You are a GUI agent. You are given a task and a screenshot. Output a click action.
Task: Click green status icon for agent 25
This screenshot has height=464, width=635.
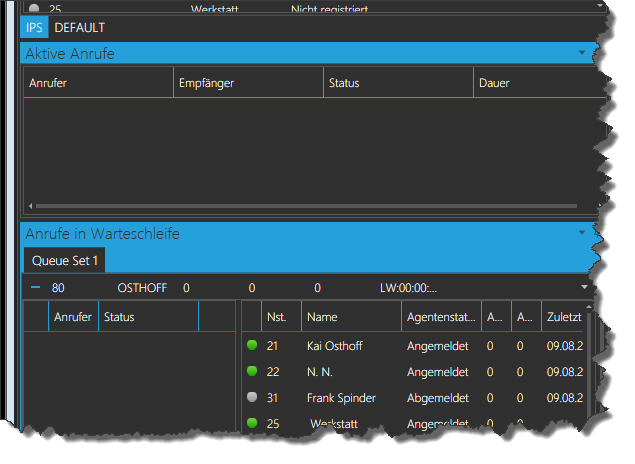(252, 423)
